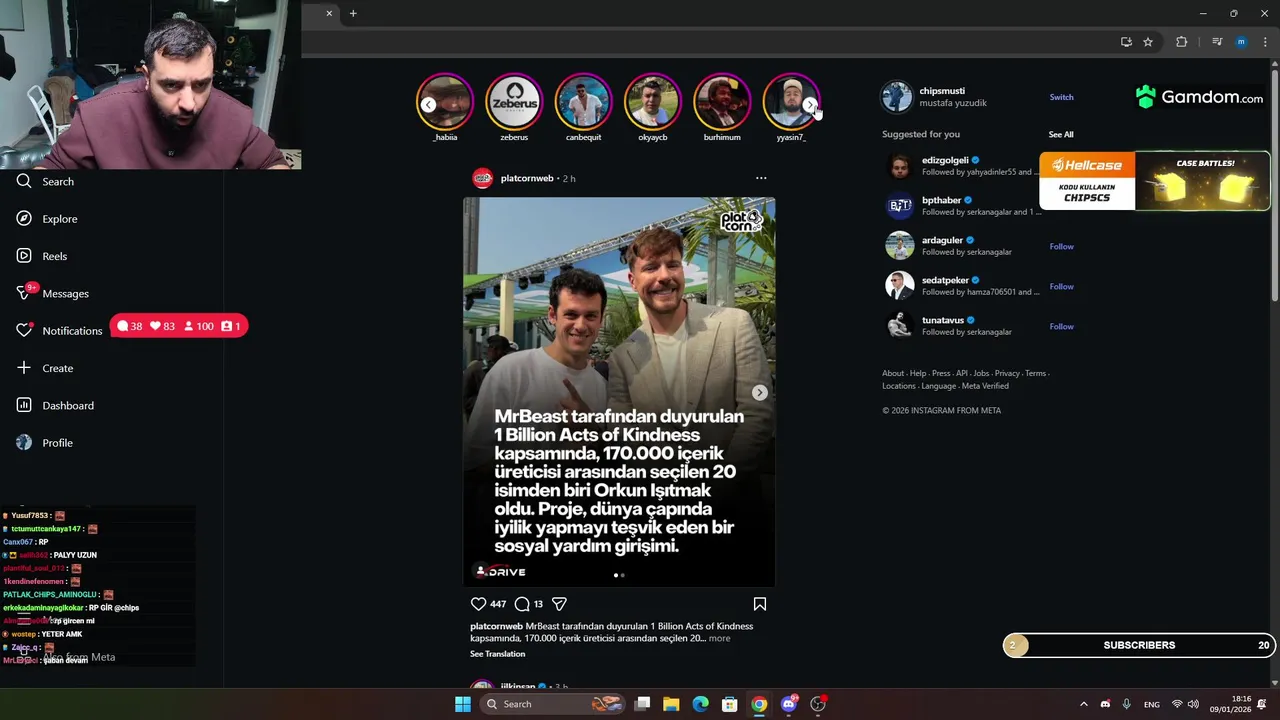Open chipsmusti account avatar
This screenshot has width=1280, height=720.
[897, 97]
